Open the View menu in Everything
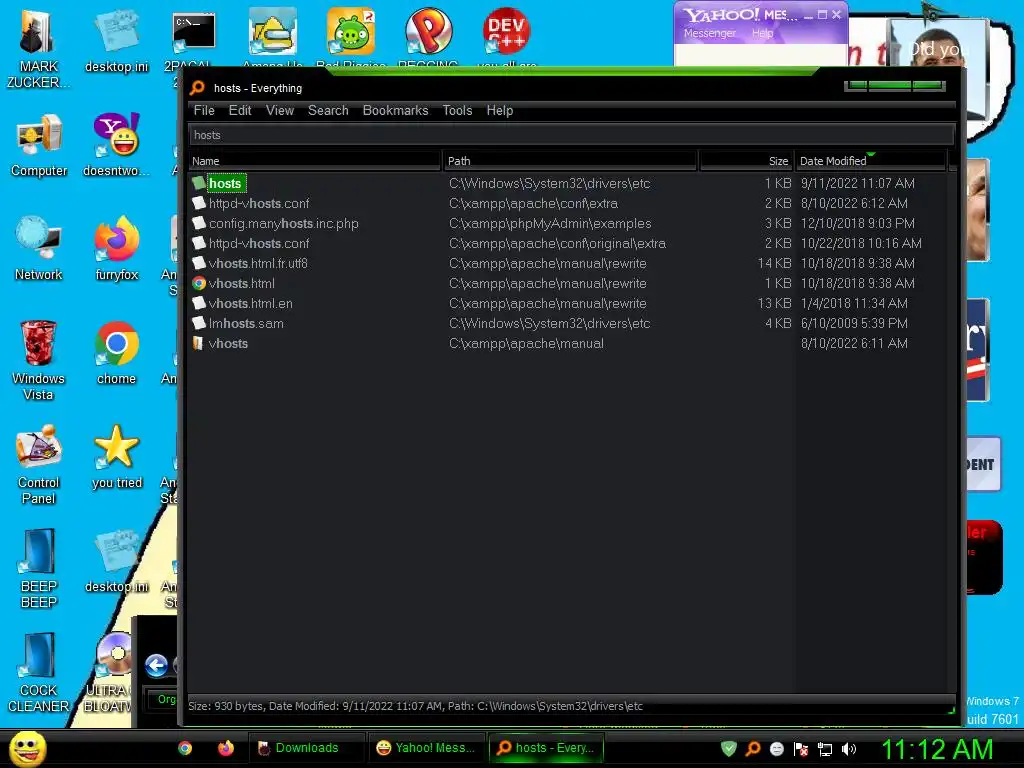This screenshot has width=1024, height=768. 280,110
